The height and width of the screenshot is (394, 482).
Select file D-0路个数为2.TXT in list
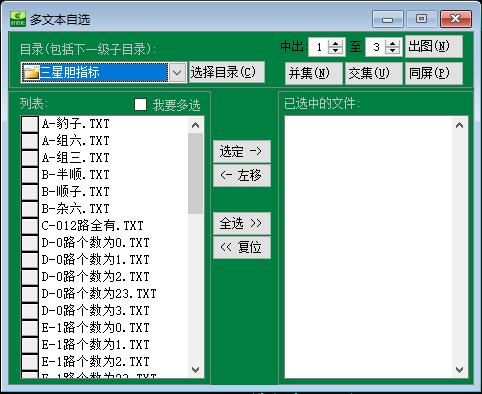(x=96, y=277)
